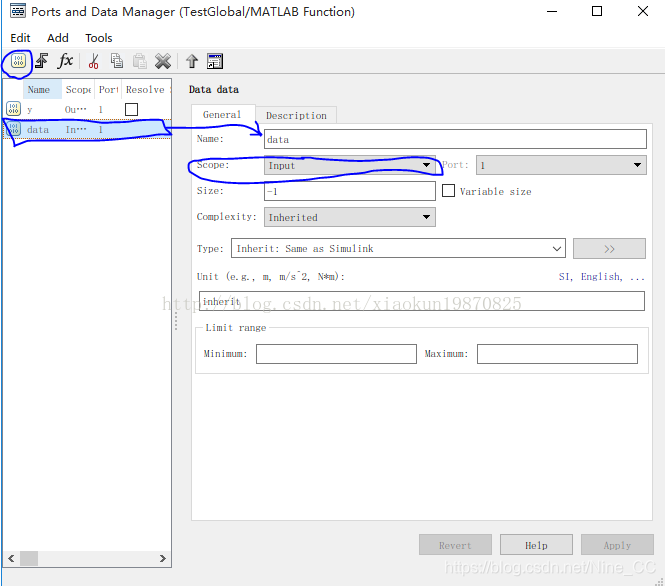Image resolution: width=665 pixels, height=586 pixels.
Task: Click the Copy toolbar icon
Action: pyautogui.click(x=117, y=61)
